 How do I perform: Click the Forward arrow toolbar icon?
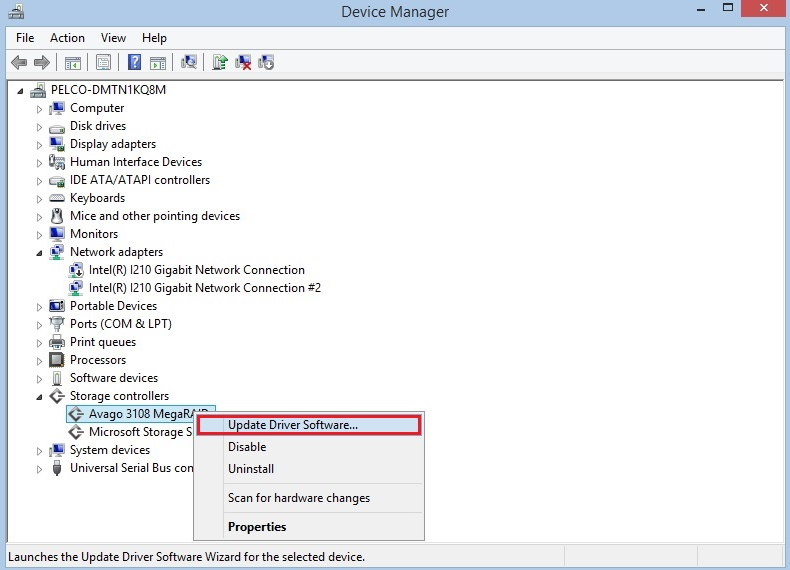click(x=42, y=62)
